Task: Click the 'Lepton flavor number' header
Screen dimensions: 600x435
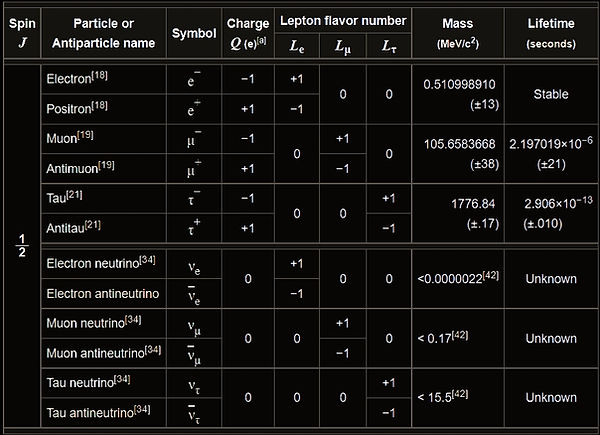Action: point(343,21)
